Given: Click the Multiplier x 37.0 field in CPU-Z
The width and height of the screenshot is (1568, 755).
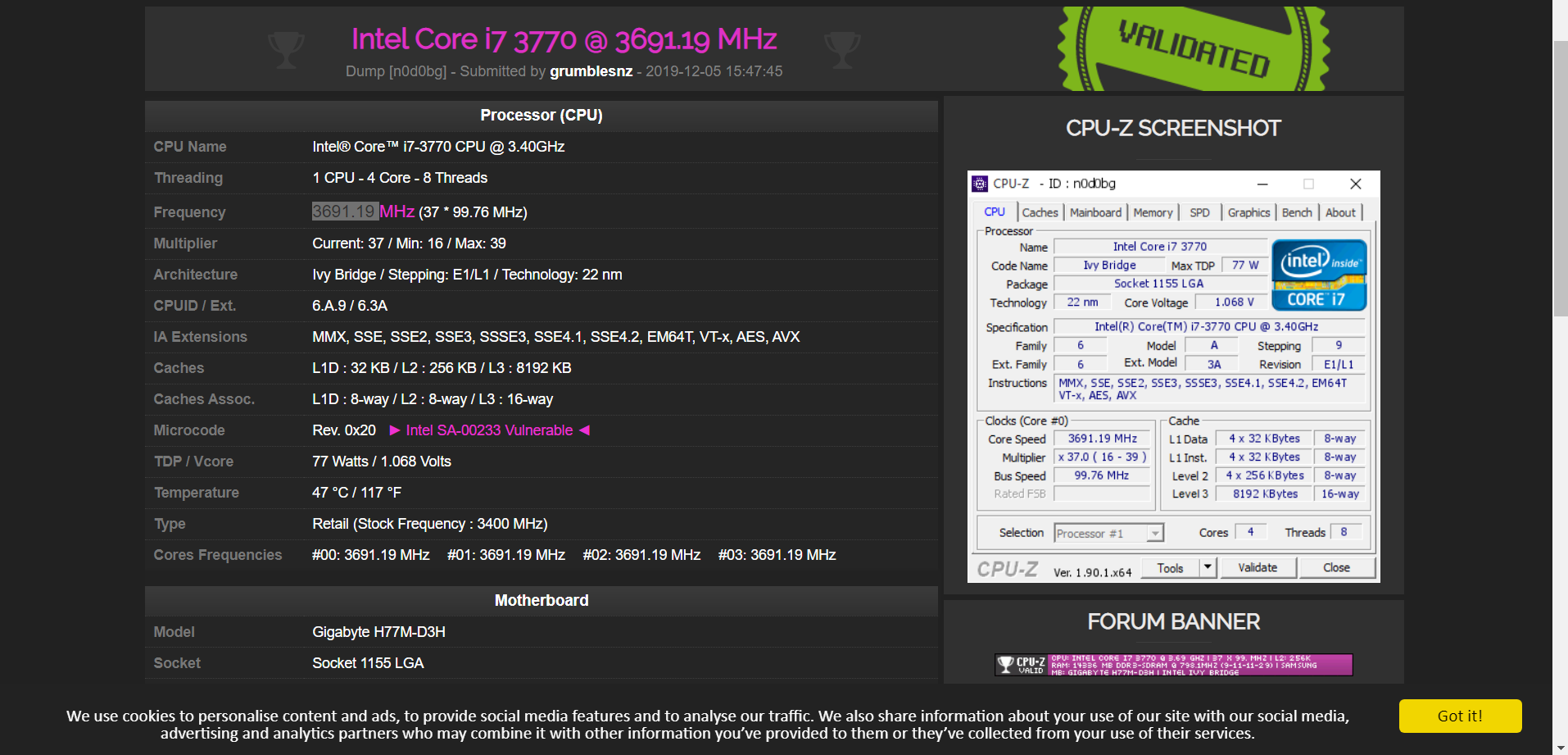Looking at the screenshot, I should click(1102, 457).
